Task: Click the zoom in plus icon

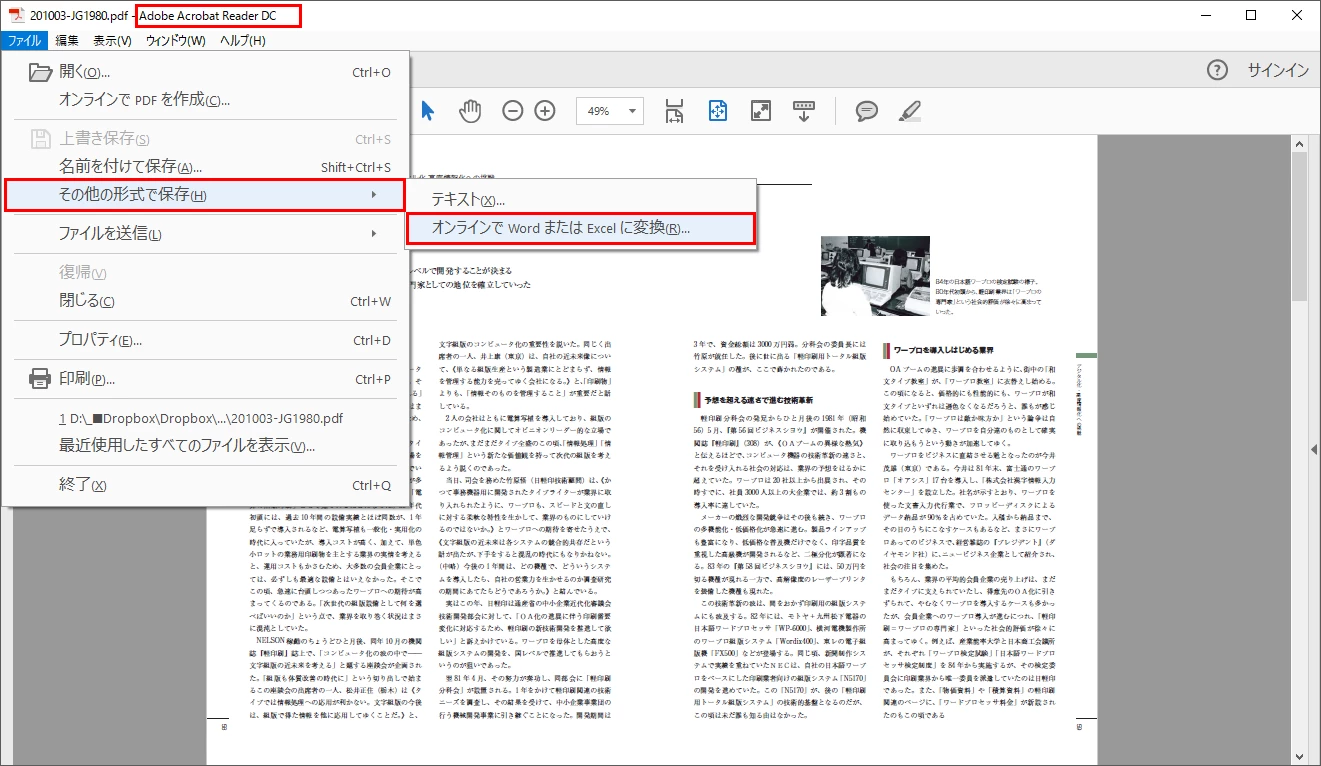Action: point(545,111)
